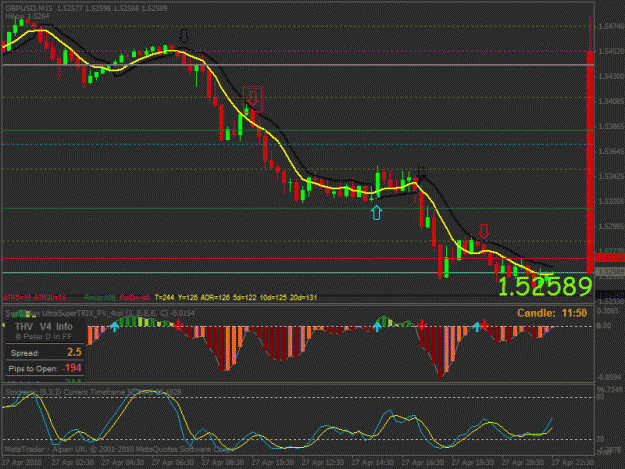Click the 27 Apr 2010 date label
The image size is (625, 469).
[x=22, y=463]
